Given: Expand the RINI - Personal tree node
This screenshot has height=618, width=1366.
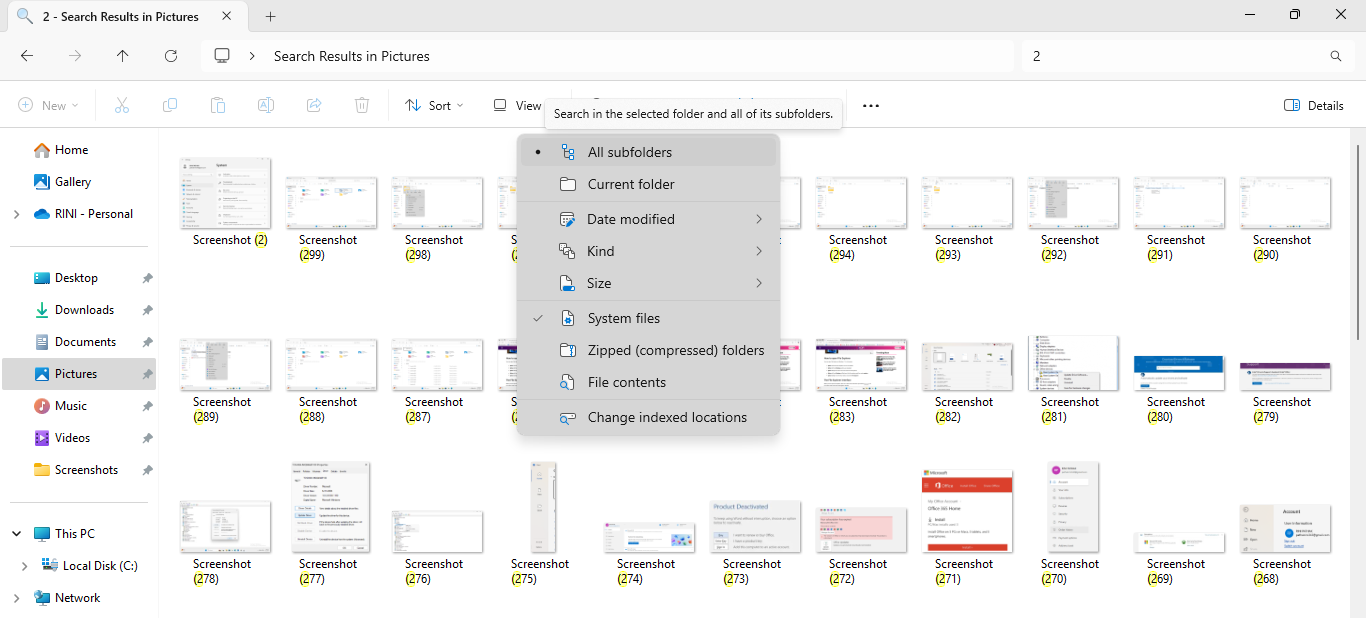Looking at the screenshot, I should [x=16, y=214].
